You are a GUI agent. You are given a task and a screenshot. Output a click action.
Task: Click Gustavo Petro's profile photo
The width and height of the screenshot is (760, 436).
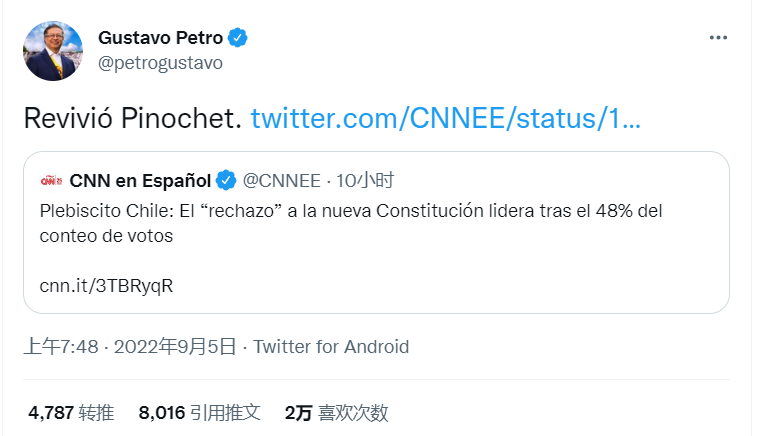(53, 50)
